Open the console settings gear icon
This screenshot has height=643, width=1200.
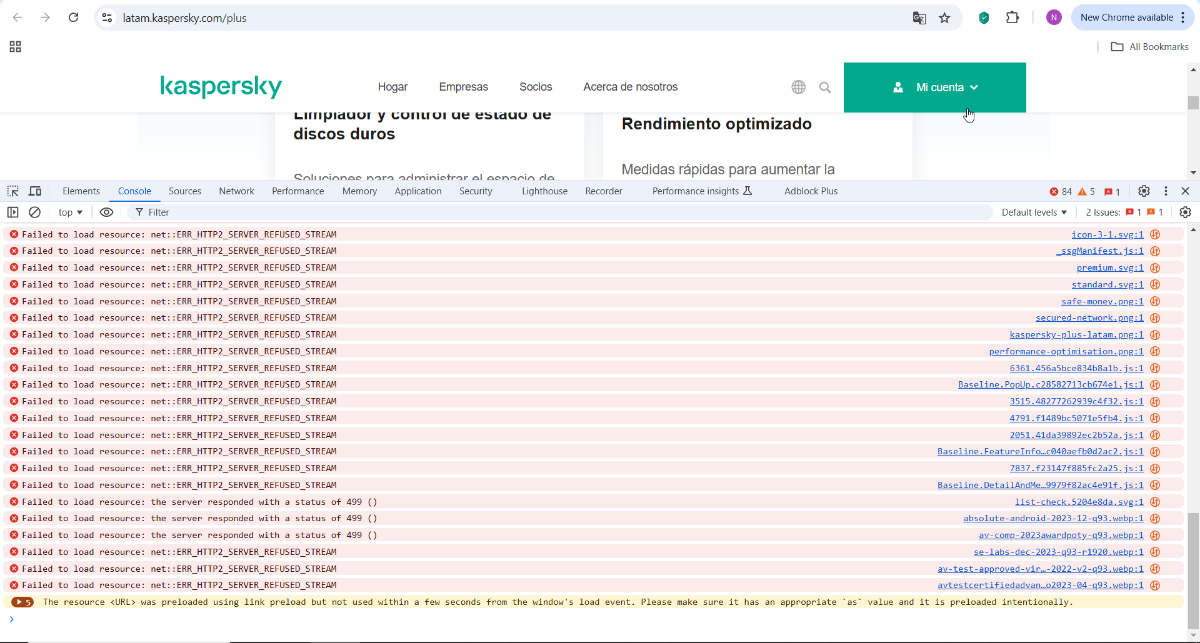(x=1185, y=212)
